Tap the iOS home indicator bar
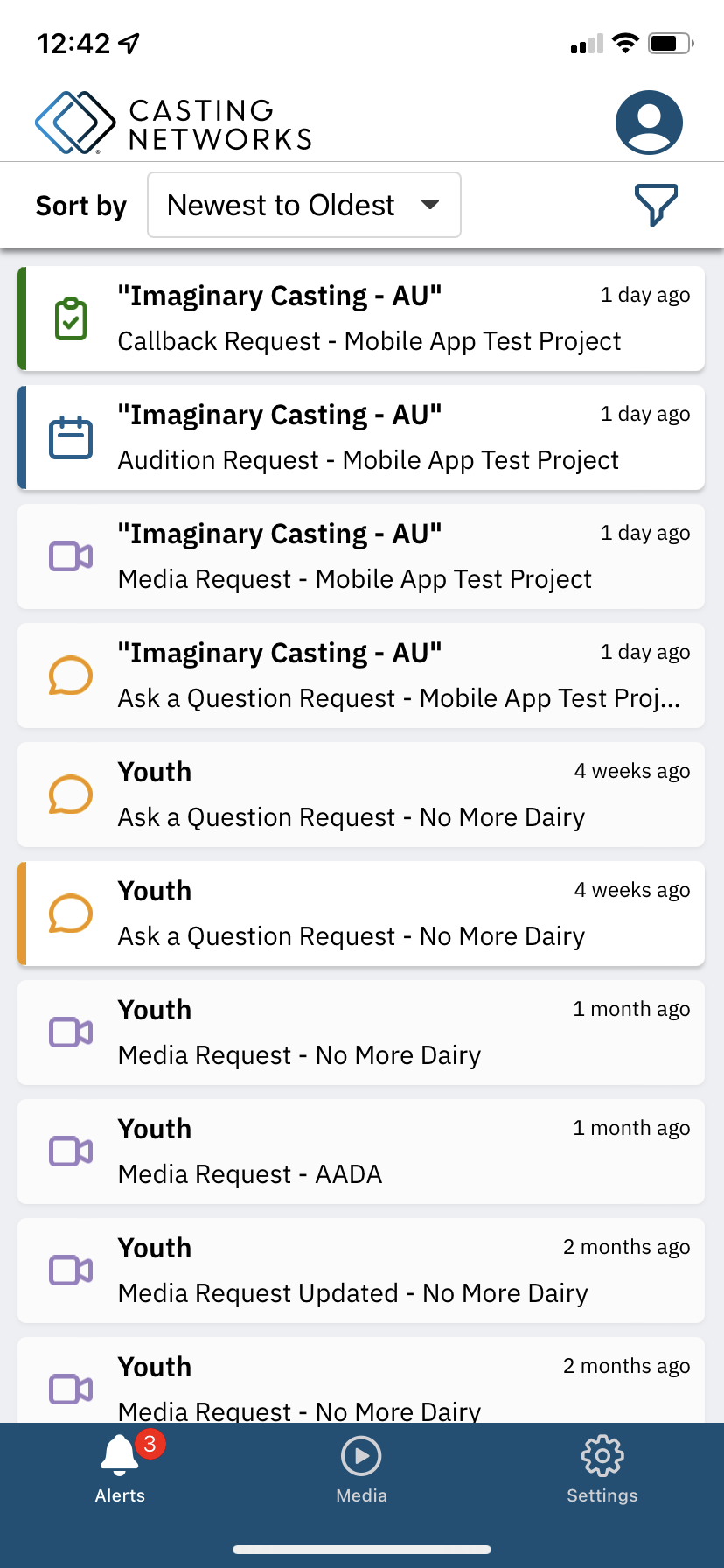Screen dimensions: 724x1568 [x=361, y=1550]
